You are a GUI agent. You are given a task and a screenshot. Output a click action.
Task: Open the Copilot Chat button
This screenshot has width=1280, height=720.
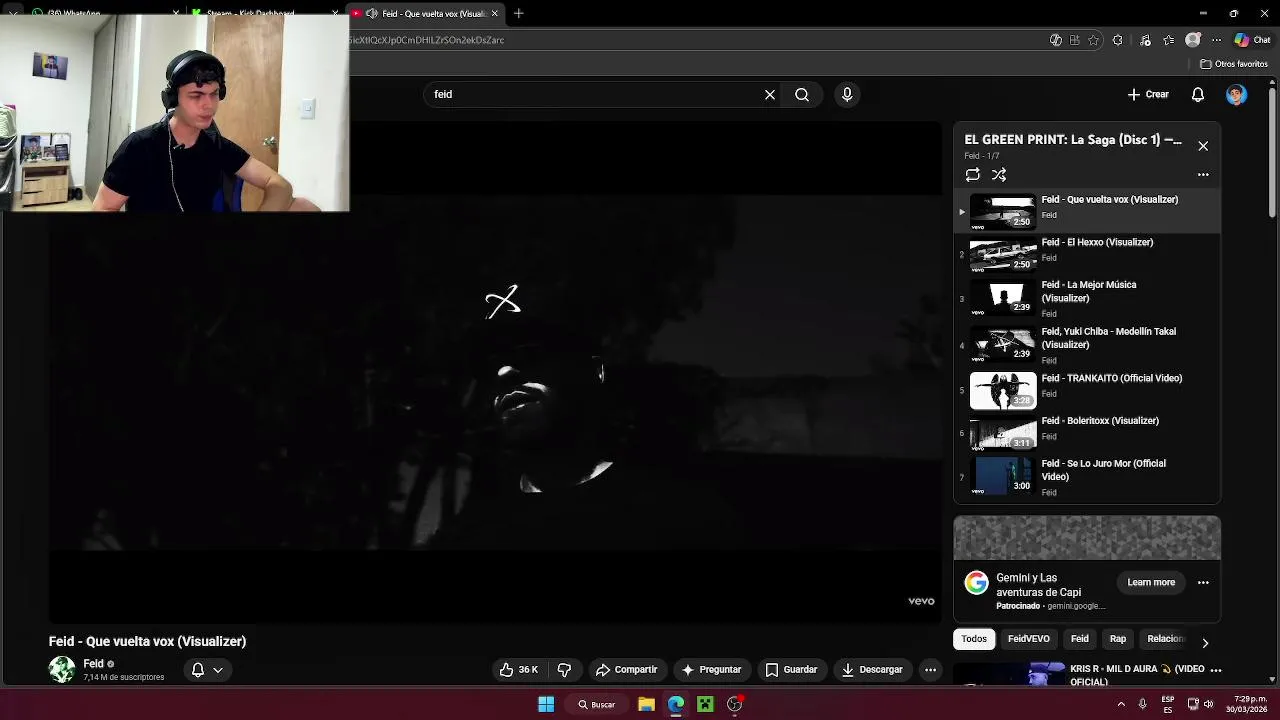1252,40
